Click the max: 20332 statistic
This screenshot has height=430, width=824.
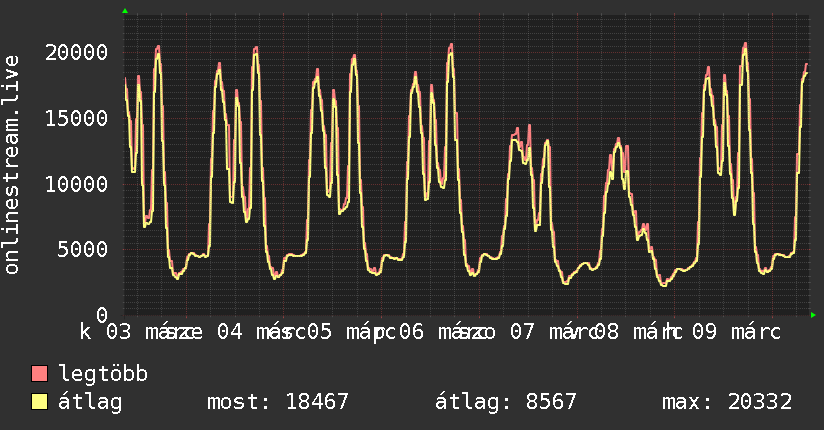(x=727, y=402)
